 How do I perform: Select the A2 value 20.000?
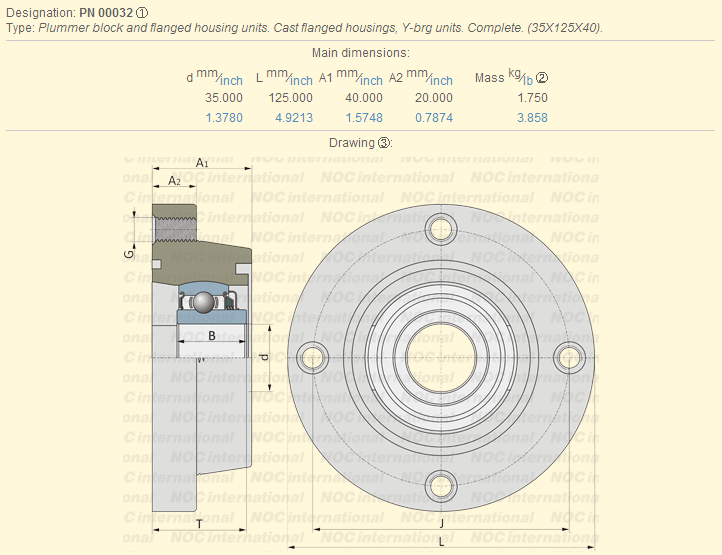coord(434,98)
